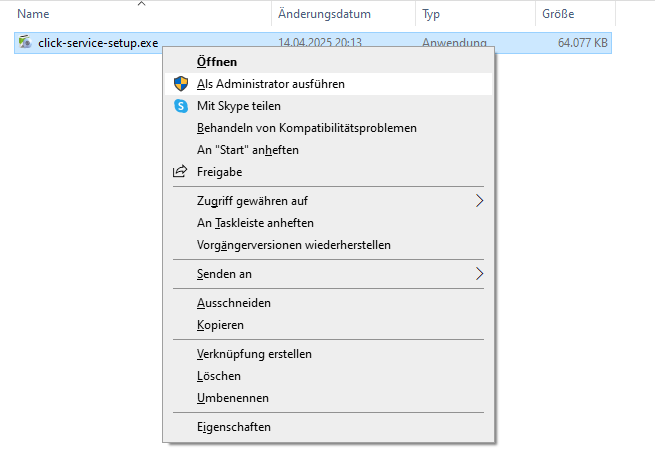Viewport: 655px width, 464px height.
Task: Choose Umbenennen to rename the file
Action: (x=328, y=398)
